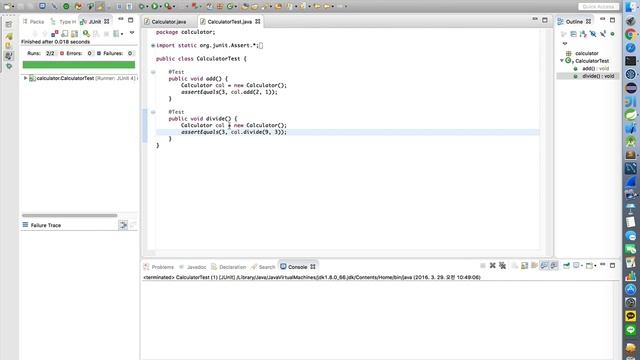Select divide() : void in Outline
640x360 pixels.
coord(598,76)
